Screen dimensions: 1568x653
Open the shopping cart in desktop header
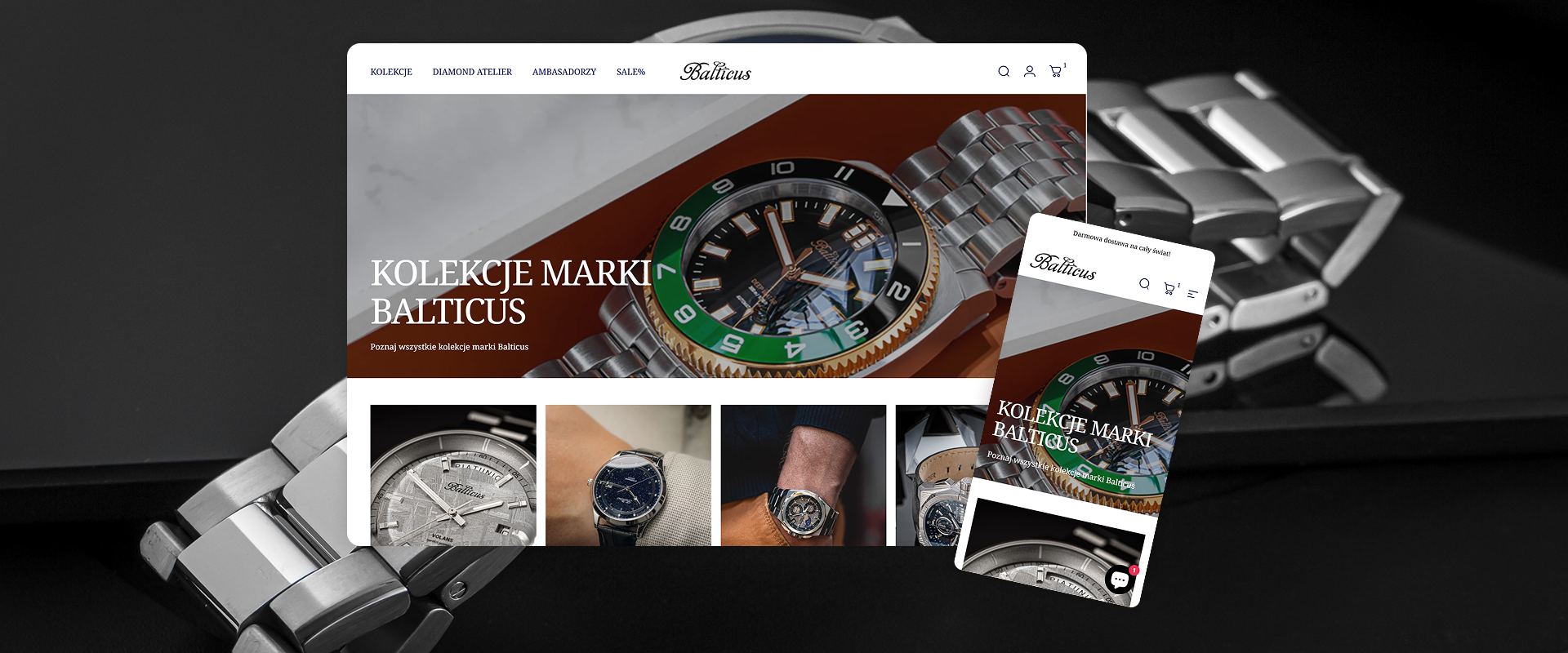tap(1057, 71)
